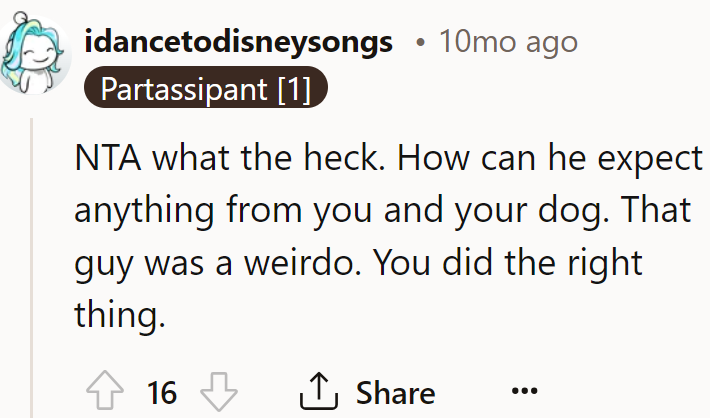
Task: Open idancetodisneysongs user profile
Action: tap(238, 42)
